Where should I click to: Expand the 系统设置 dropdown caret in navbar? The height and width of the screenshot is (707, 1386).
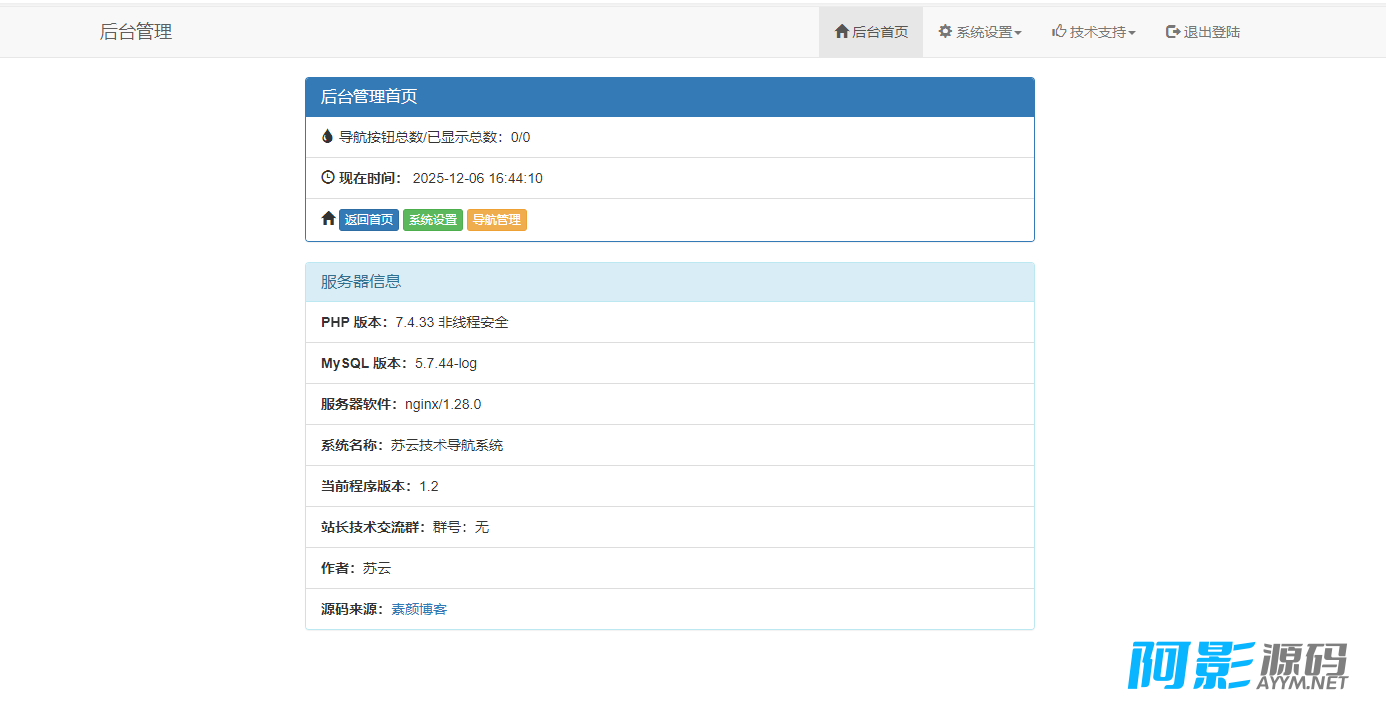[1018, 33]
